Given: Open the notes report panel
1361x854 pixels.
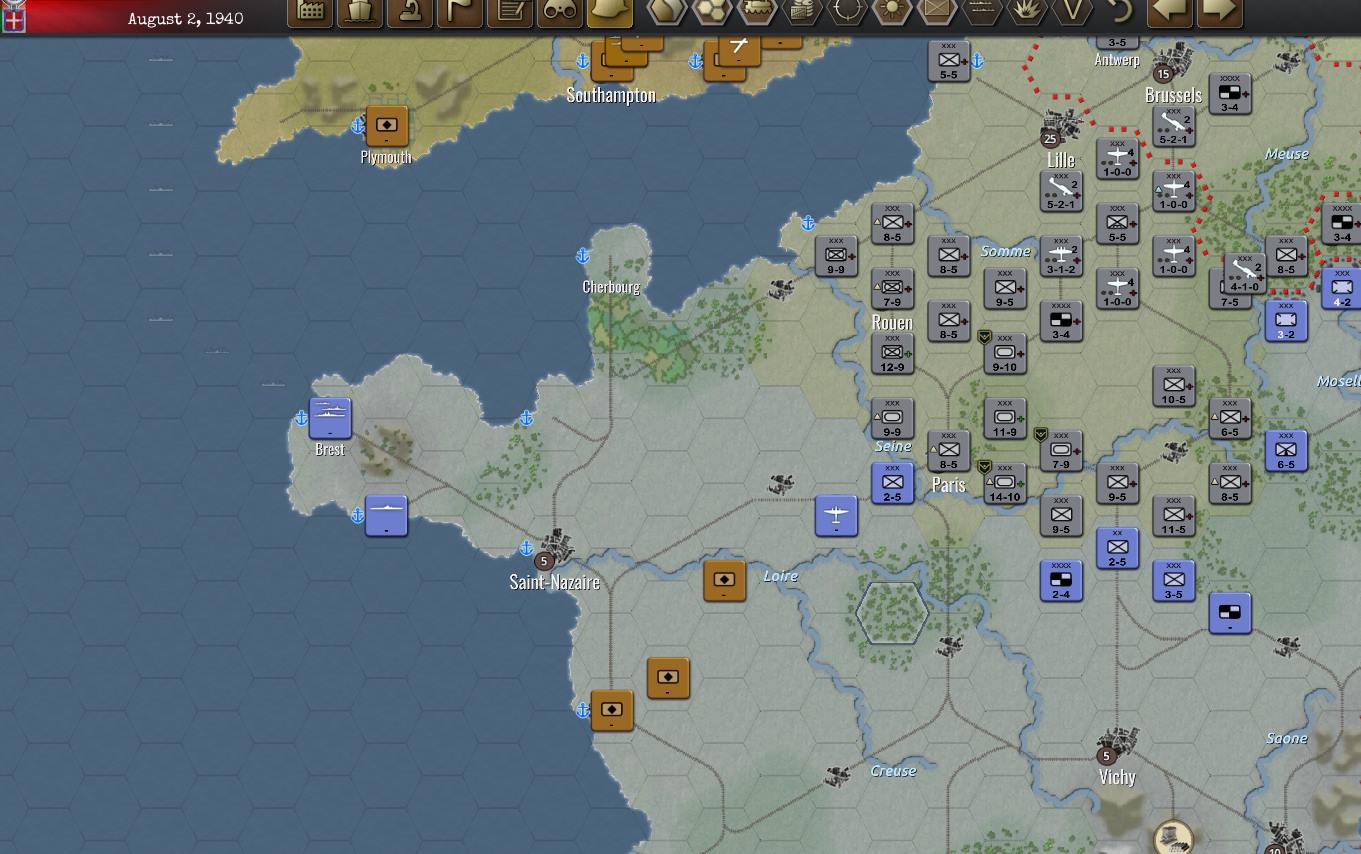Looking at the screenshot, I should pyautogui.click(x=510, y=12).
